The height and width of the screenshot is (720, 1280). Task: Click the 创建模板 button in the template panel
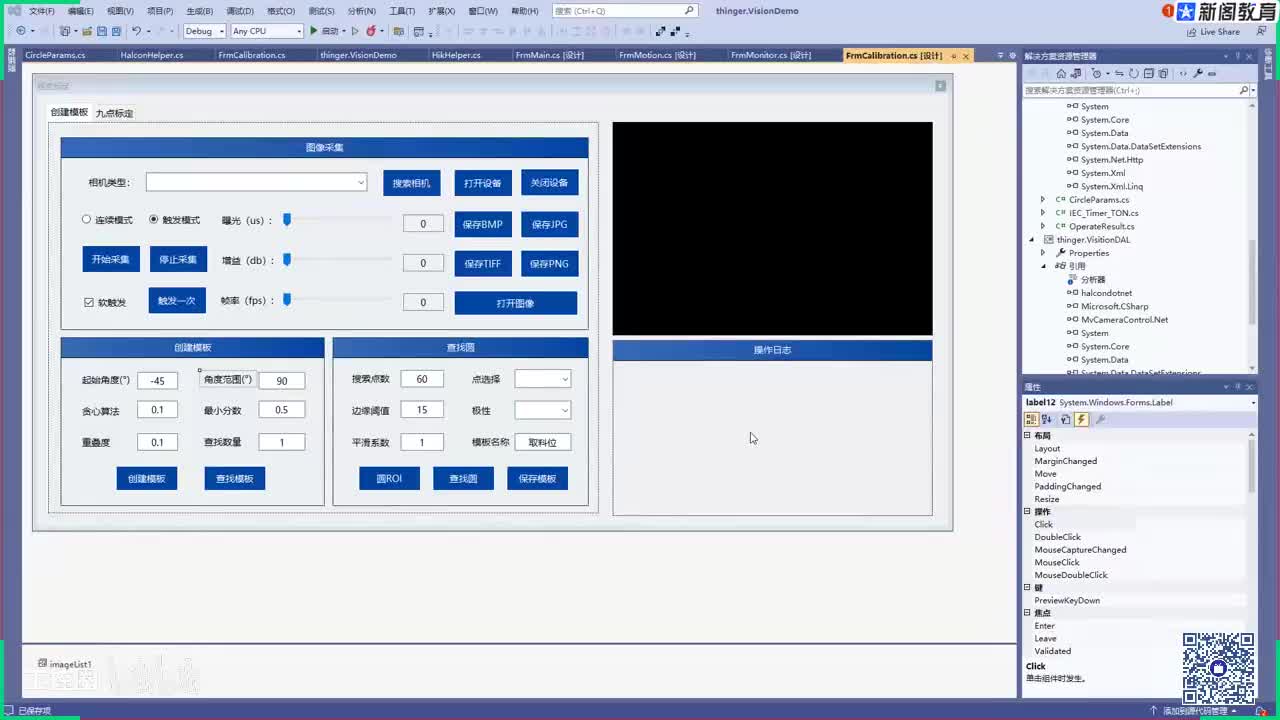[147, 478]
